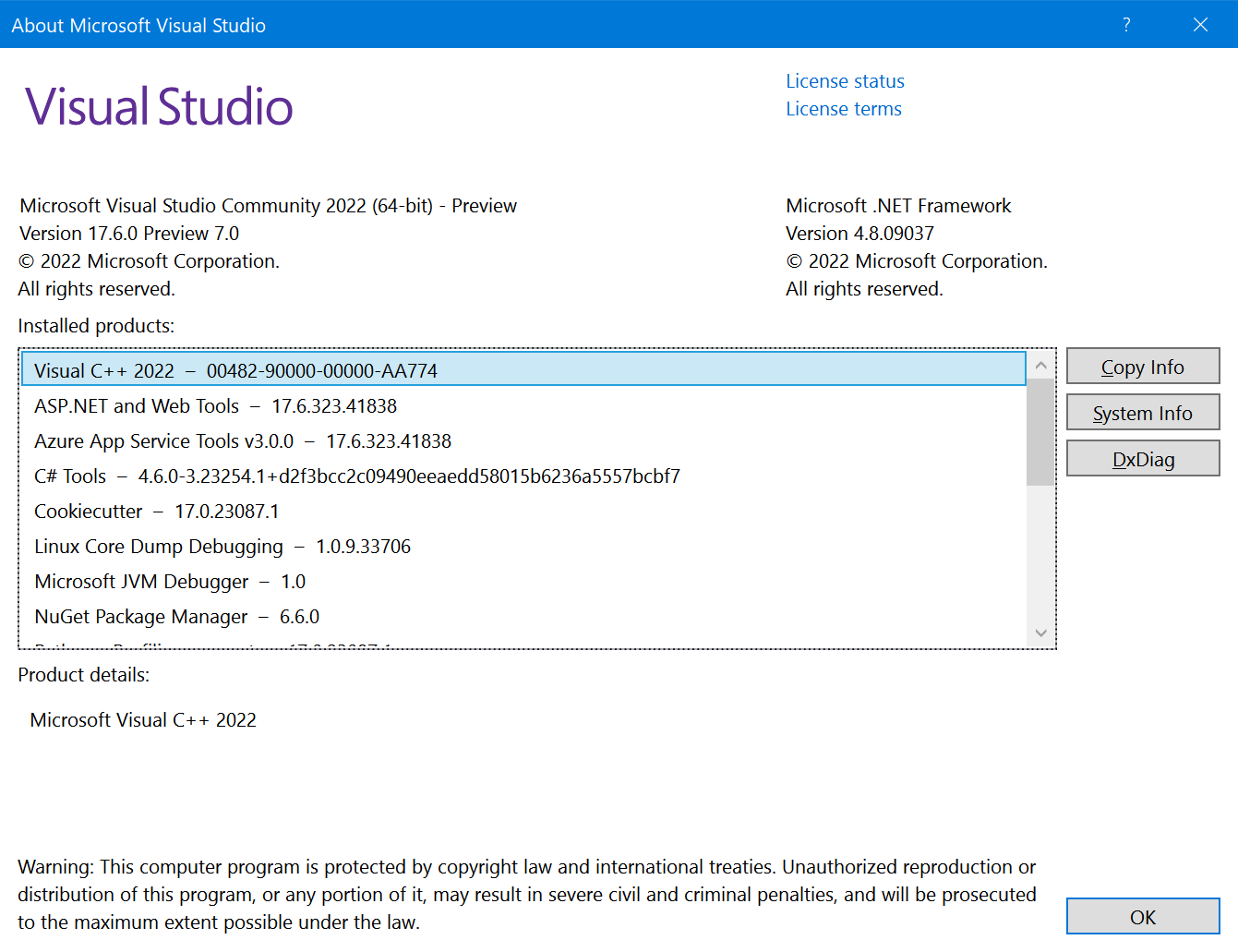This screenshot has width=1238, height=952.
Task: Click the scrollbar up arrow
Action: pyautogui.click(x=1040, y=365)
